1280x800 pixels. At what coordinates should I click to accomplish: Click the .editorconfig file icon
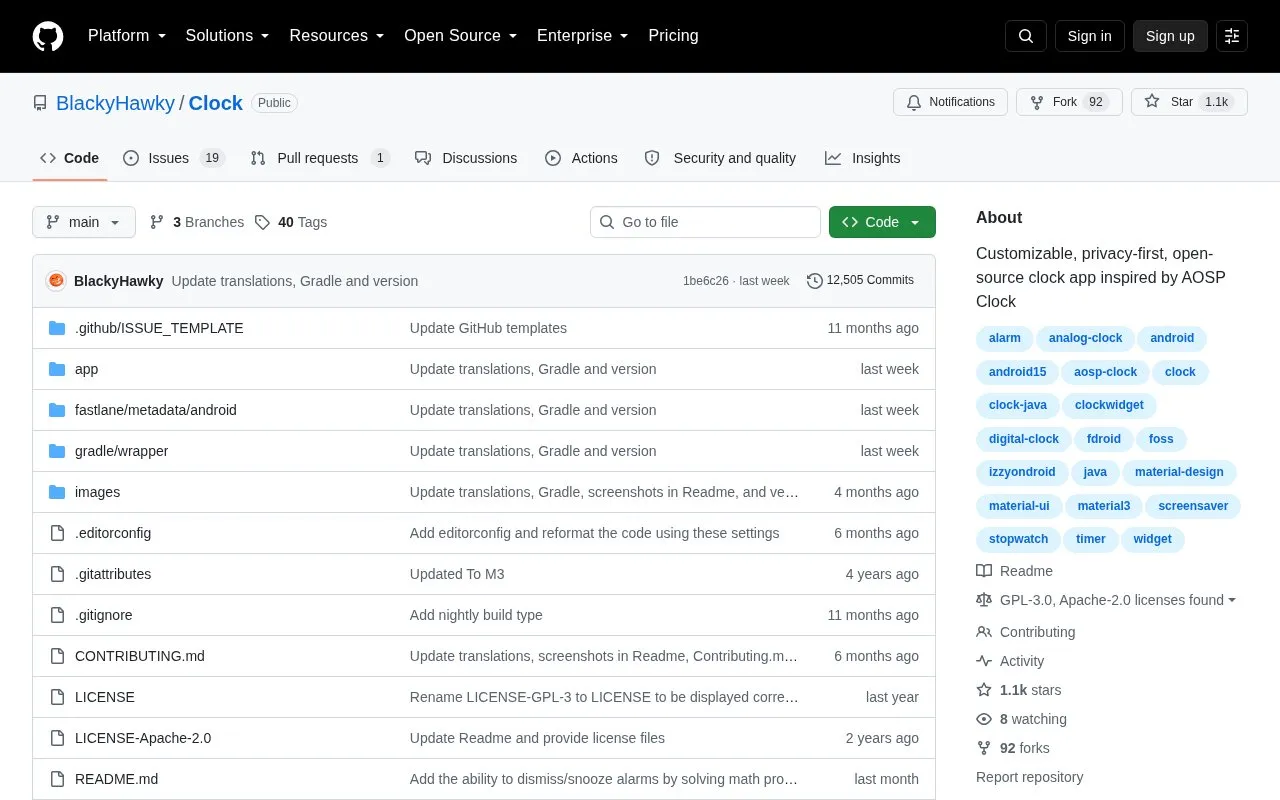pyautogui.click(x=57, y=533)
